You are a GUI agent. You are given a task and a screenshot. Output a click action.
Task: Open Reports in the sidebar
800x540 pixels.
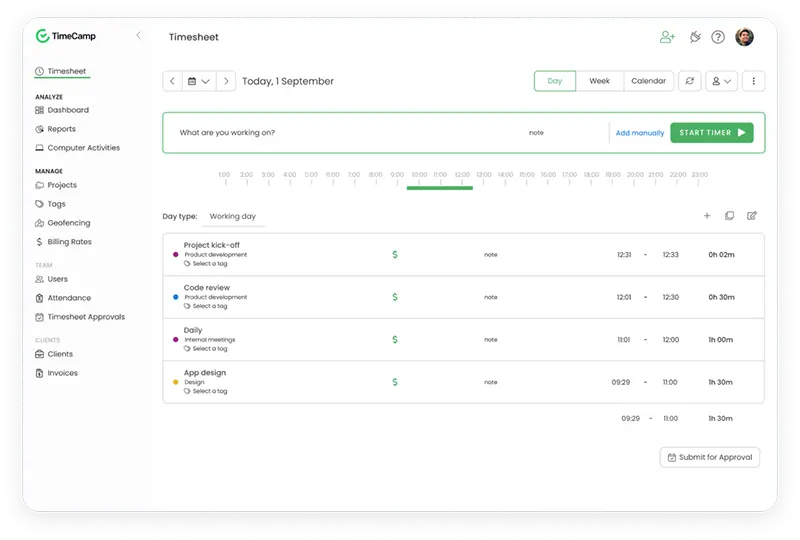(61, 129)
